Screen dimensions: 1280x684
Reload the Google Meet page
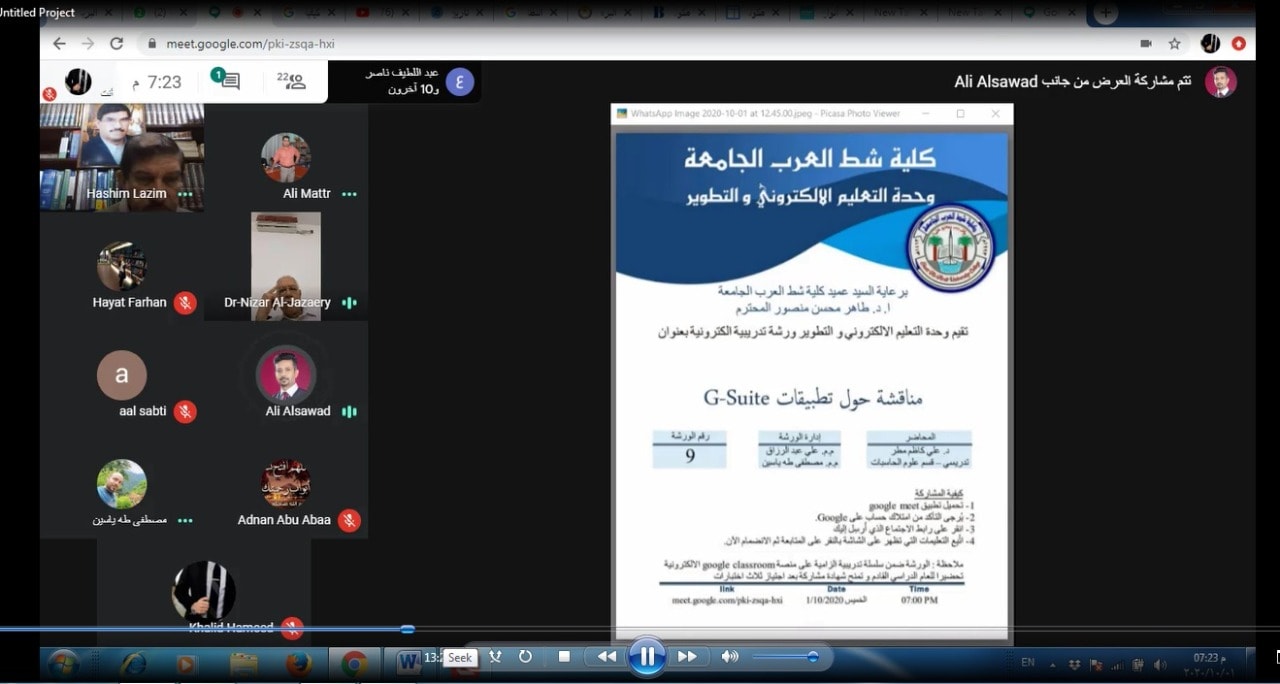tap(116, 44)
